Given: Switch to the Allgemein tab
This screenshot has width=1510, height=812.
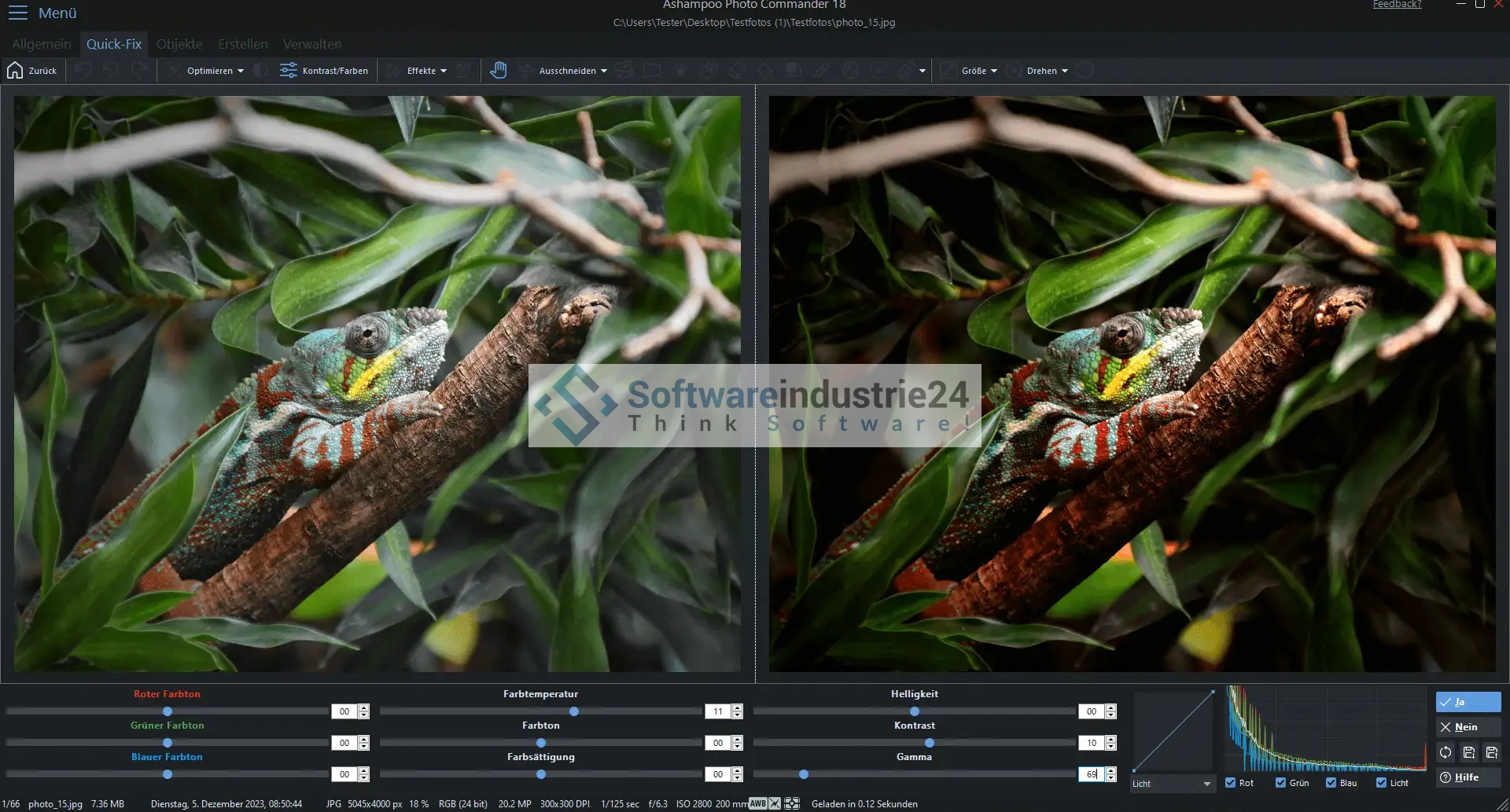Looking at the screenshot, I should pyautogui.click(x=41, y=44).
